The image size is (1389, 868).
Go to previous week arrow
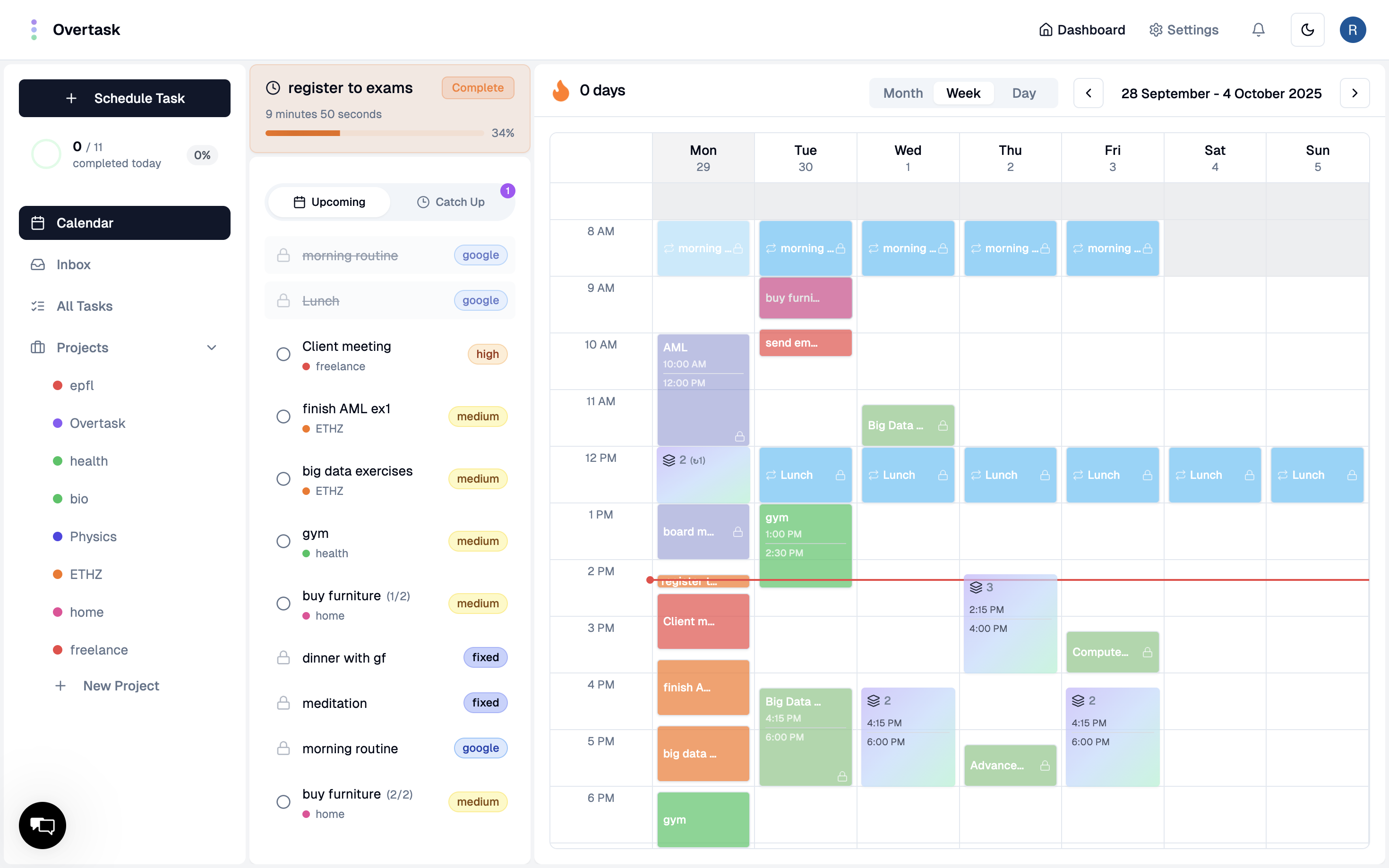(1088, 93)
